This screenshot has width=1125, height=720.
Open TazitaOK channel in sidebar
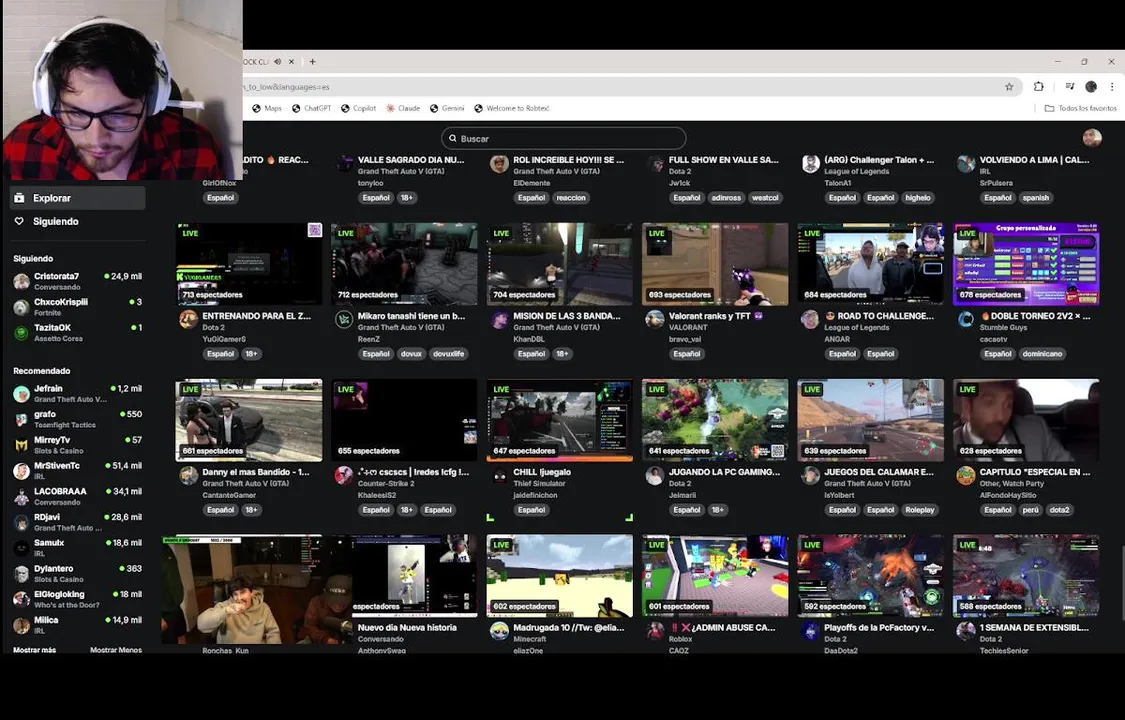[x=77, y=333]
